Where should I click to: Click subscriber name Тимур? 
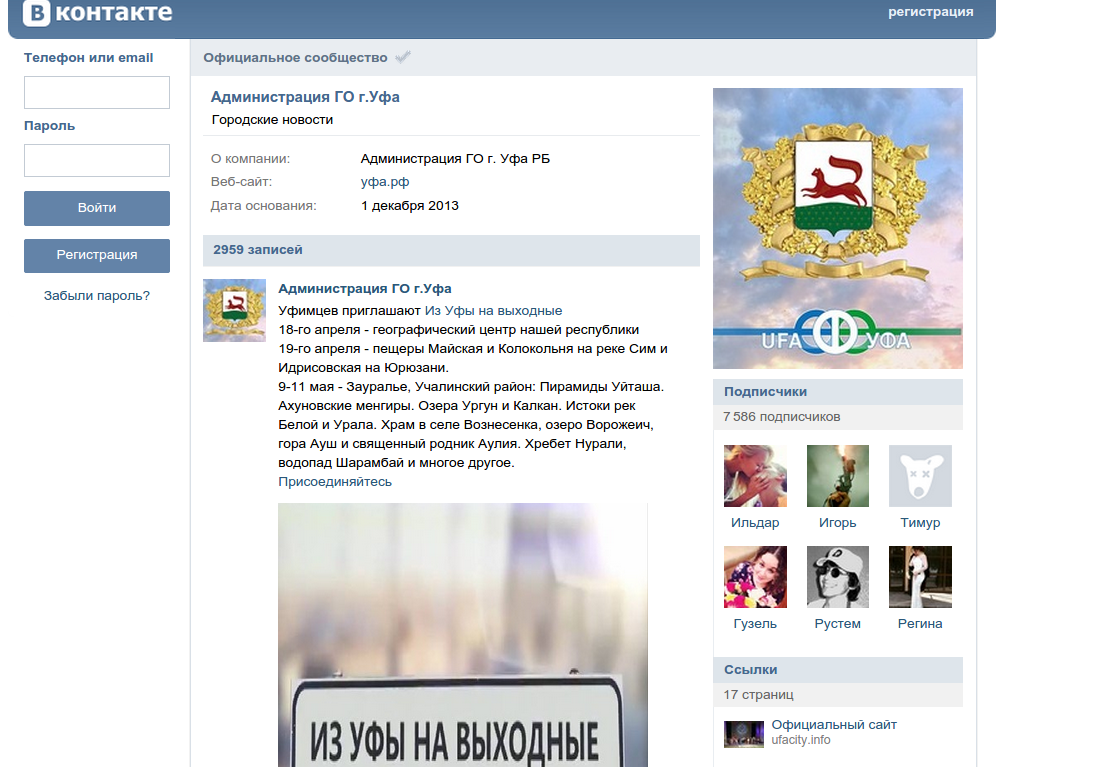[x=920, y=523]
